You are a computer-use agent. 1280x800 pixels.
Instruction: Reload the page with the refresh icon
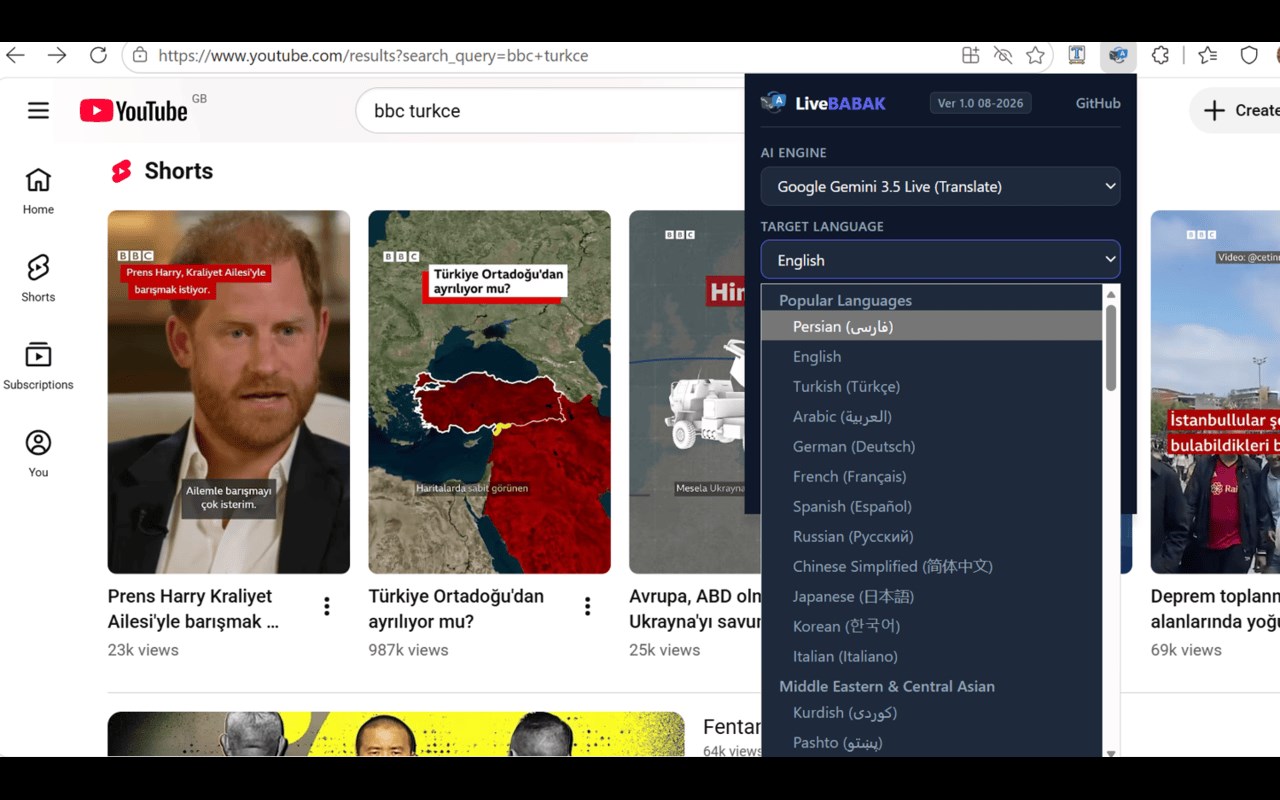[x=98, y=56]
